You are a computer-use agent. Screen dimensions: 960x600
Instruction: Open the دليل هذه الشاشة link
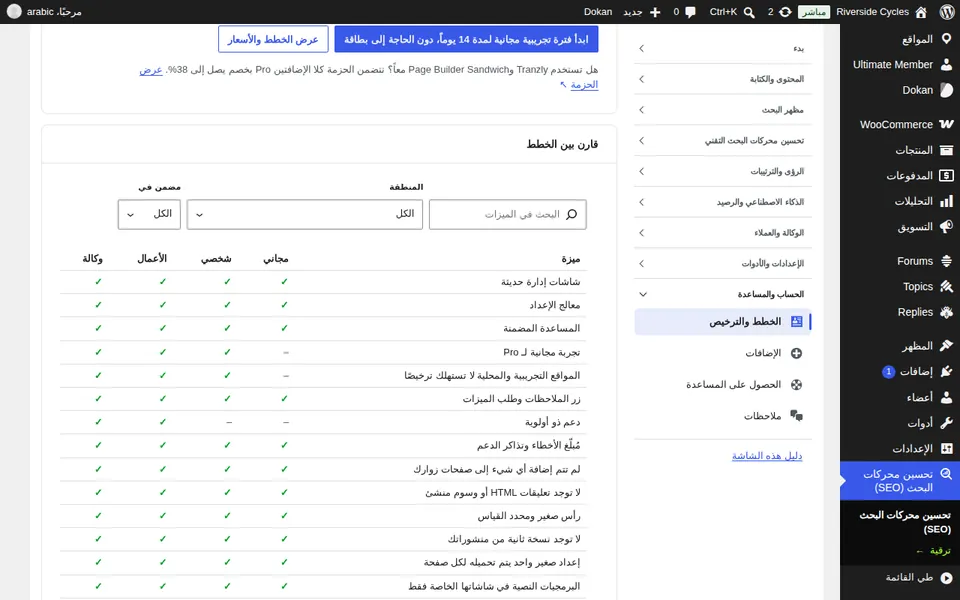[767, 456]
